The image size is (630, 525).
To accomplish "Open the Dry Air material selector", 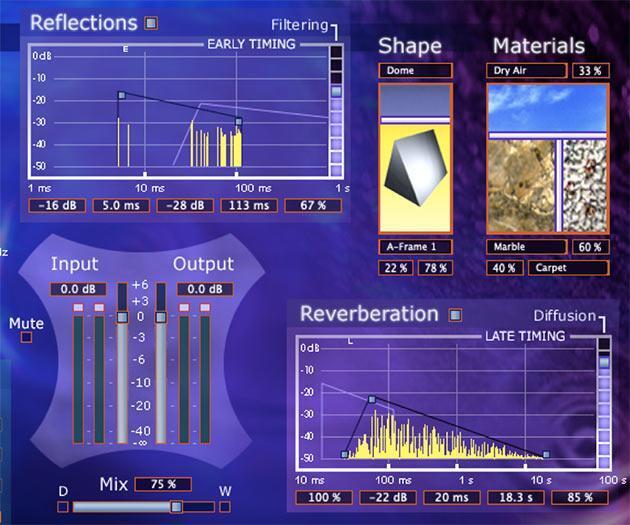I will [527, 71].
